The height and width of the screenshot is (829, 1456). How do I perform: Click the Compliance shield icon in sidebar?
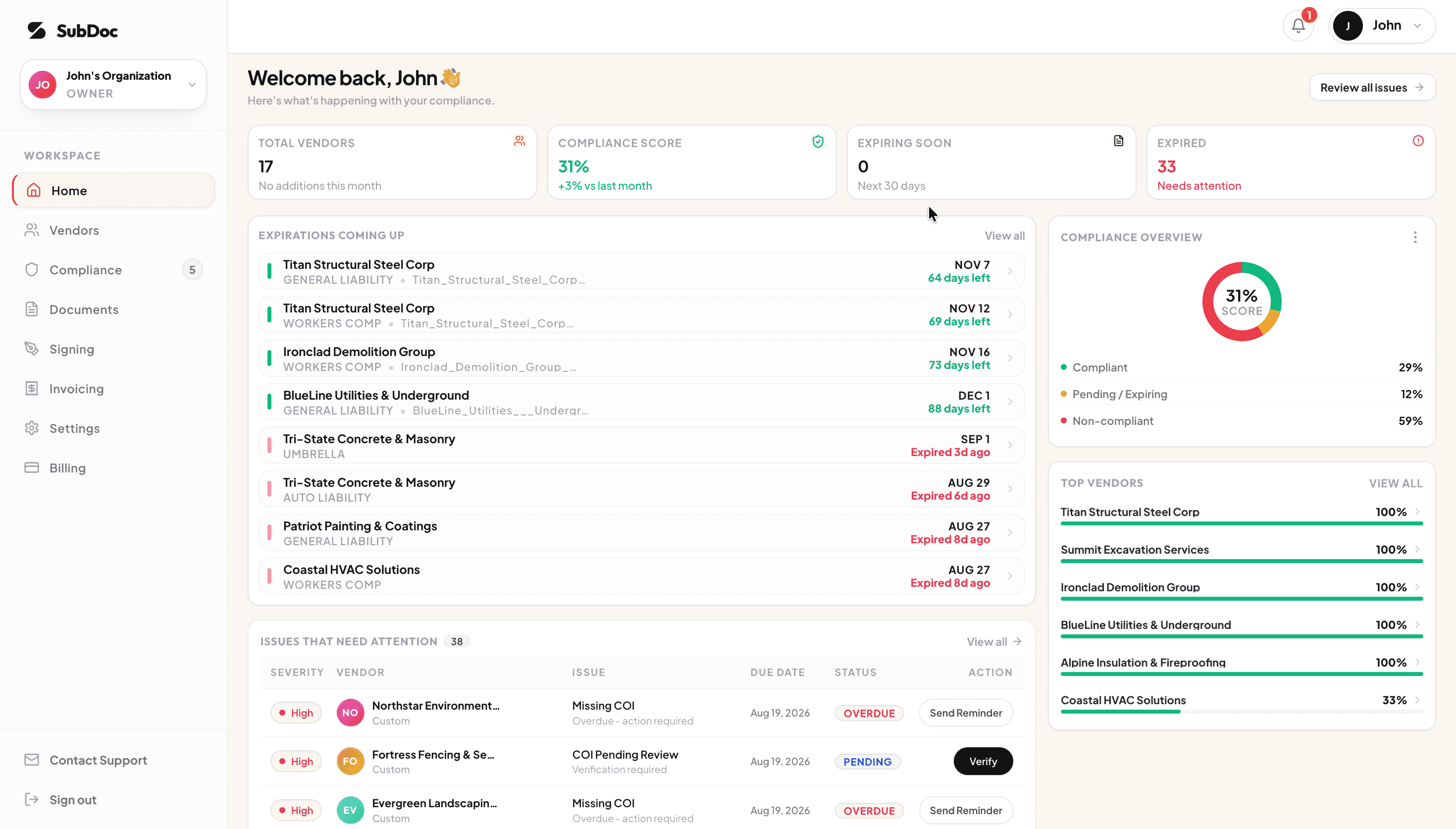pyautogui.click(x=32, y=269)
